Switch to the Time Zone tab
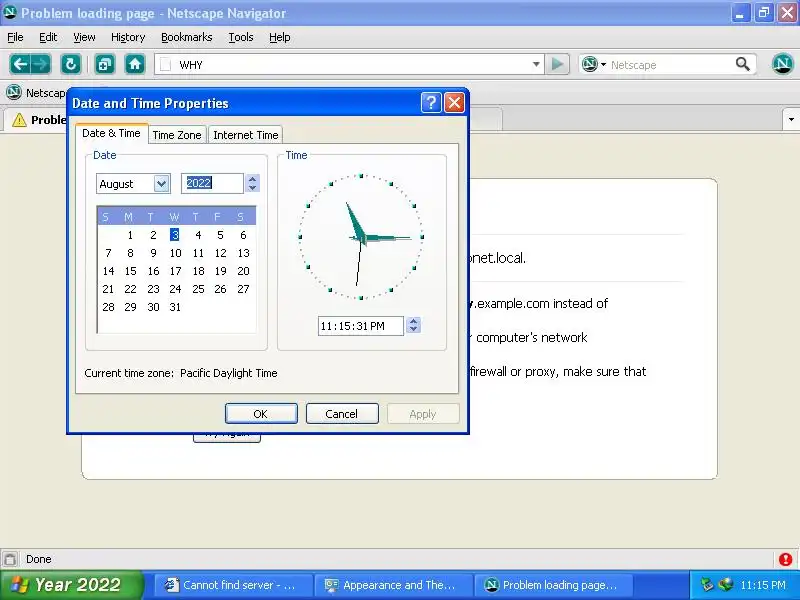The width and height of the screenshot is (800, 600). point(177,135)
